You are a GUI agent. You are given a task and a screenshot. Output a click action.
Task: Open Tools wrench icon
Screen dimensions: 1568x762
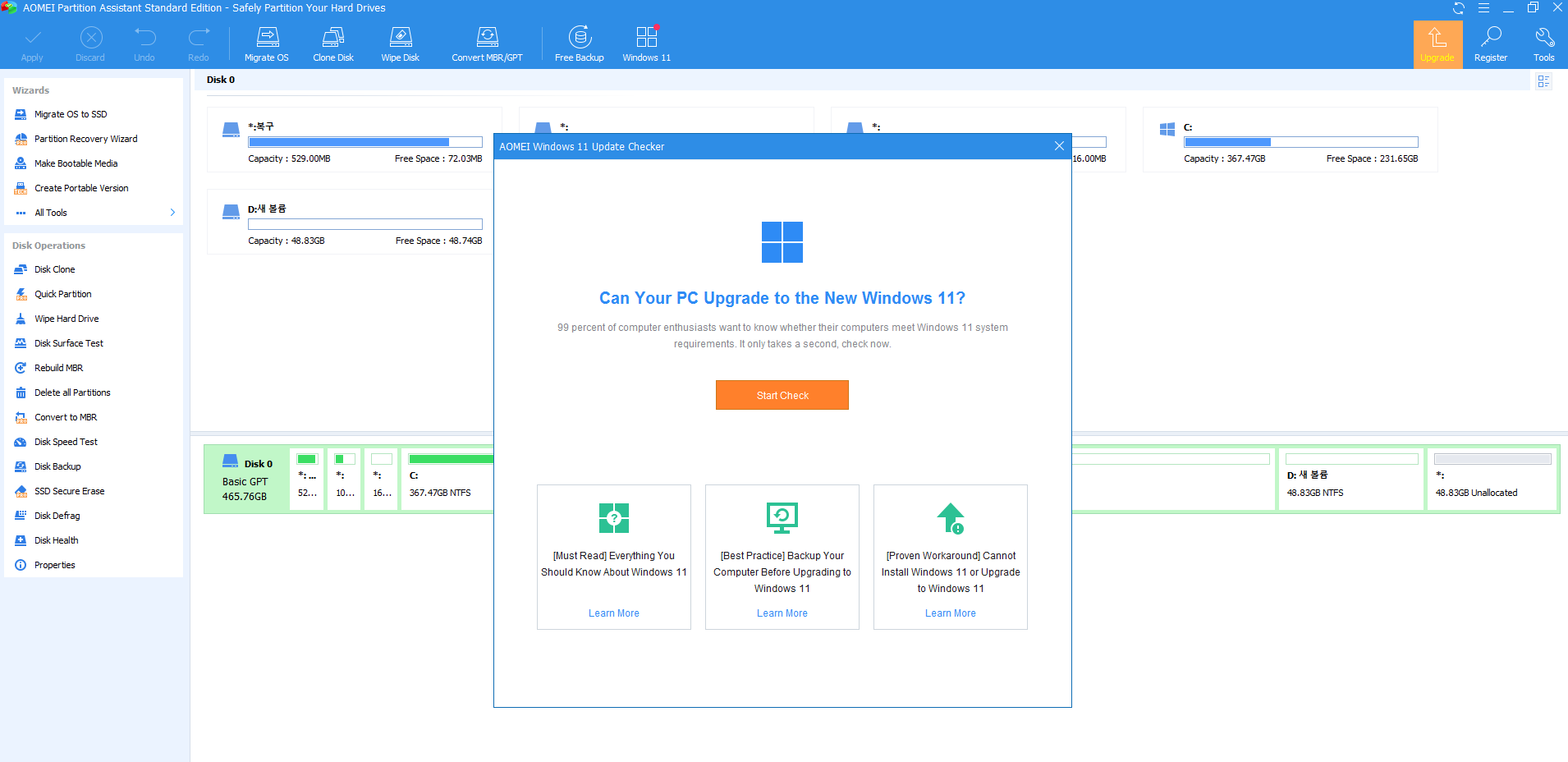(1544, 44)
